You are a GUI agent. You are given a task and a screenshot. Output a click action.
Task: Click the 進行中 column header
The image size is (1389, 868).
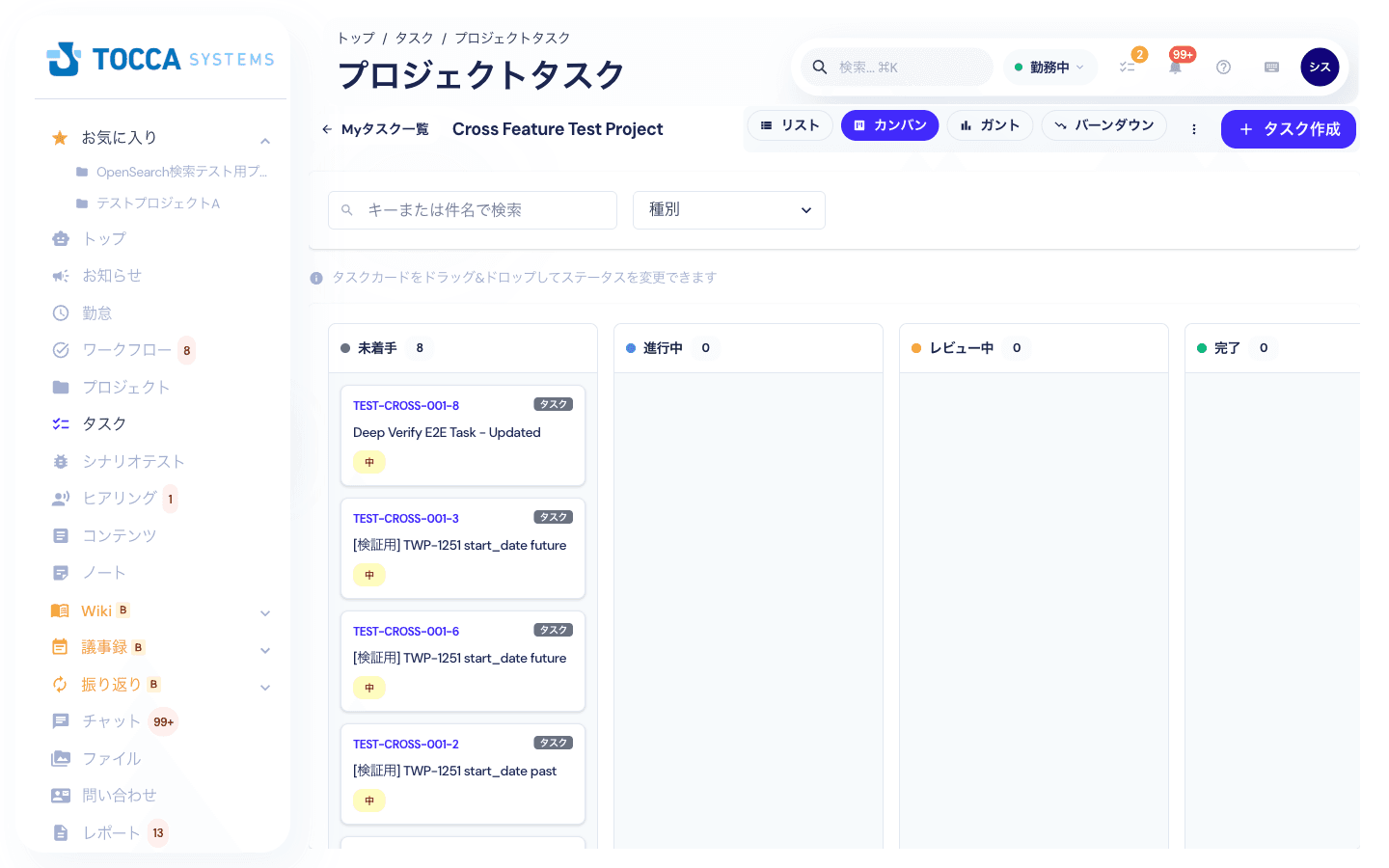[749, 348]
